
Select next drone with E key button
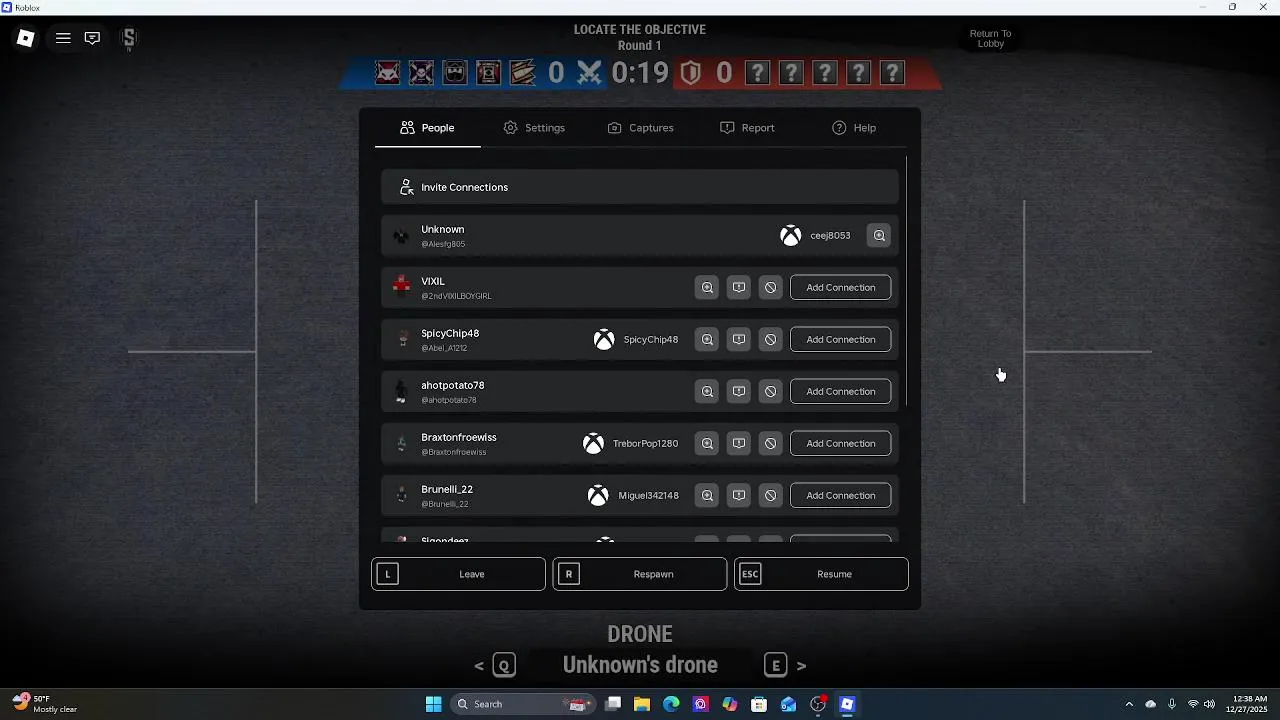(x=775, y=665)
